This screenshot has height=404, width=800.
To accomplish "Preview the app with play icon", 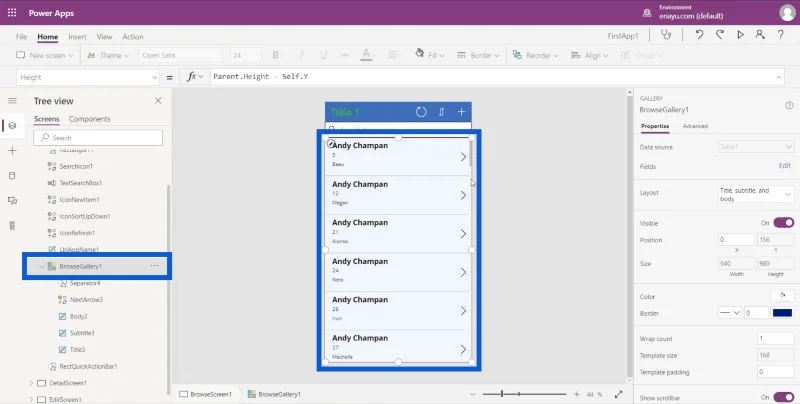I will 740,35.
